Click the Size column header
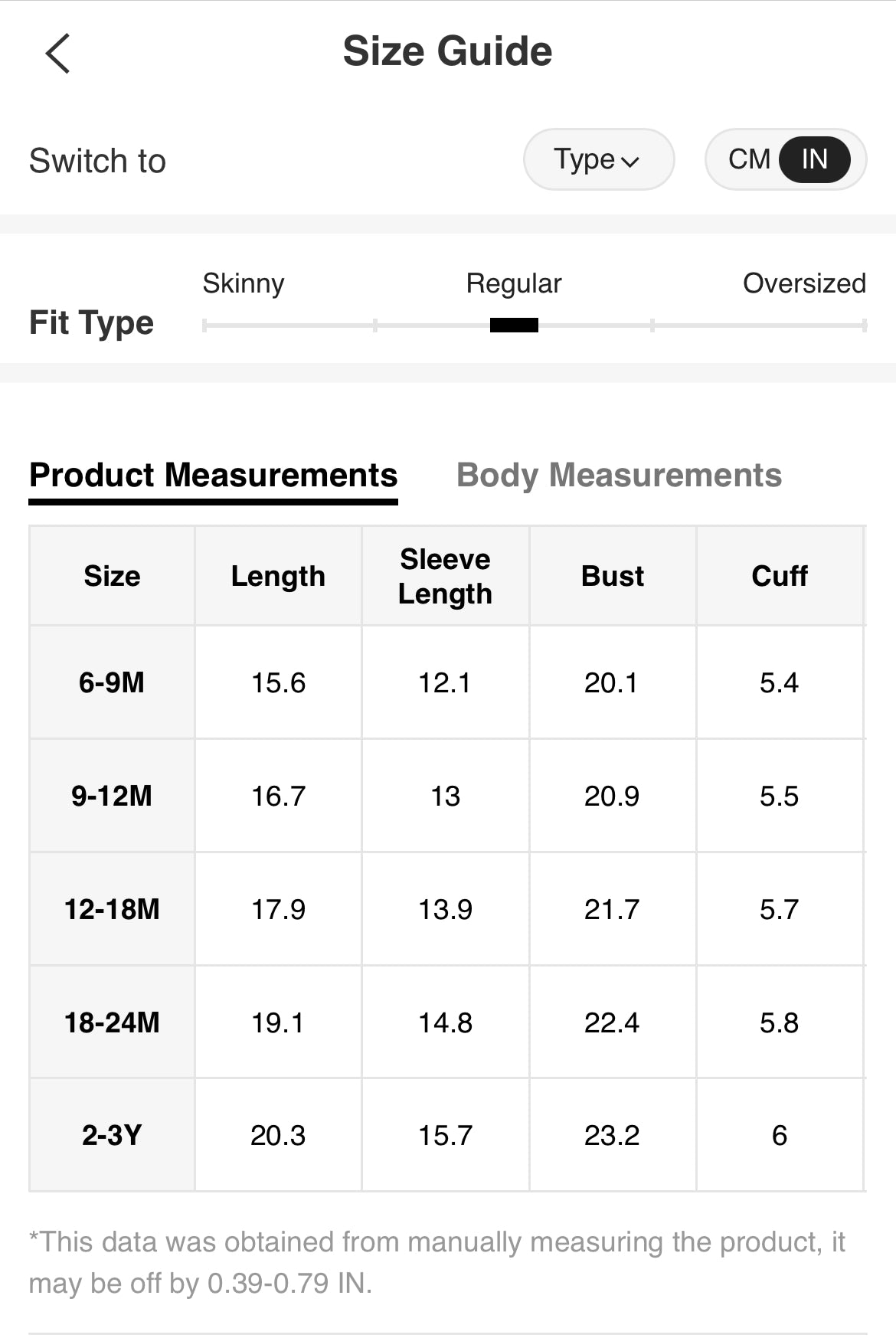Screen dimensions: 896x1338 112,576
